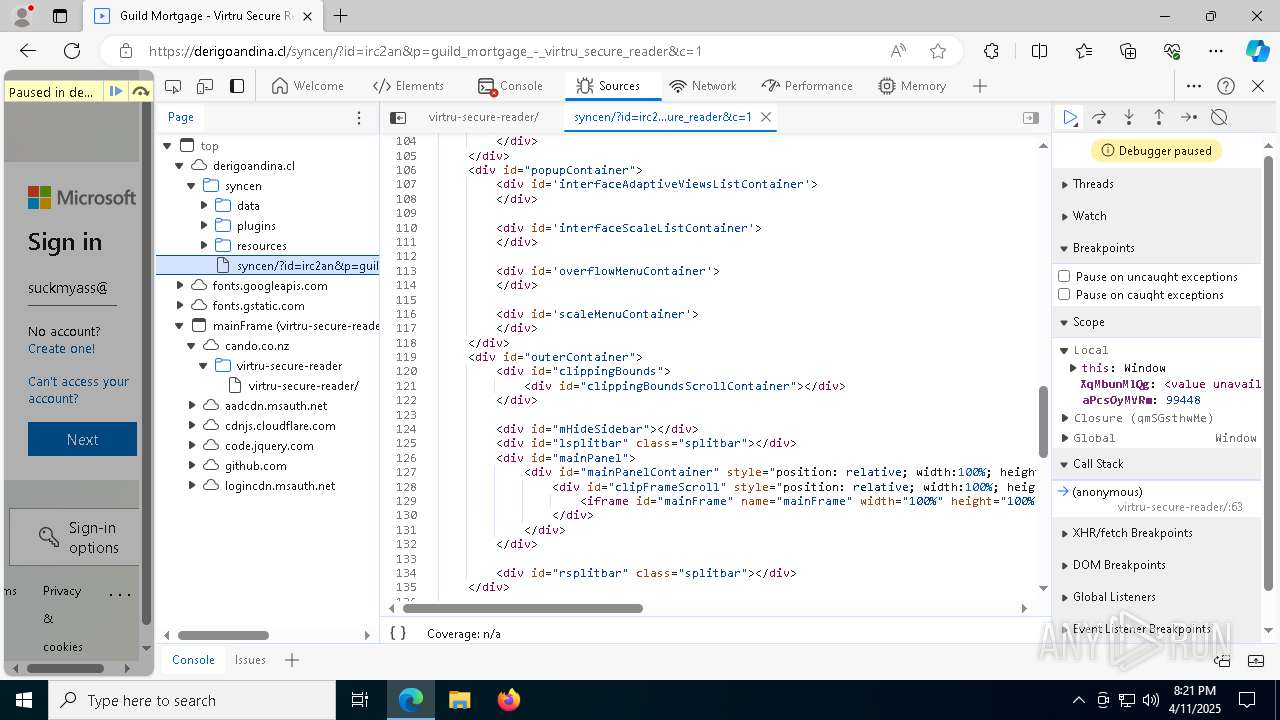The width and height of the screenshot is (1280, 720).
Task: Open the Welcome tab
Action: tap(308, 86)
